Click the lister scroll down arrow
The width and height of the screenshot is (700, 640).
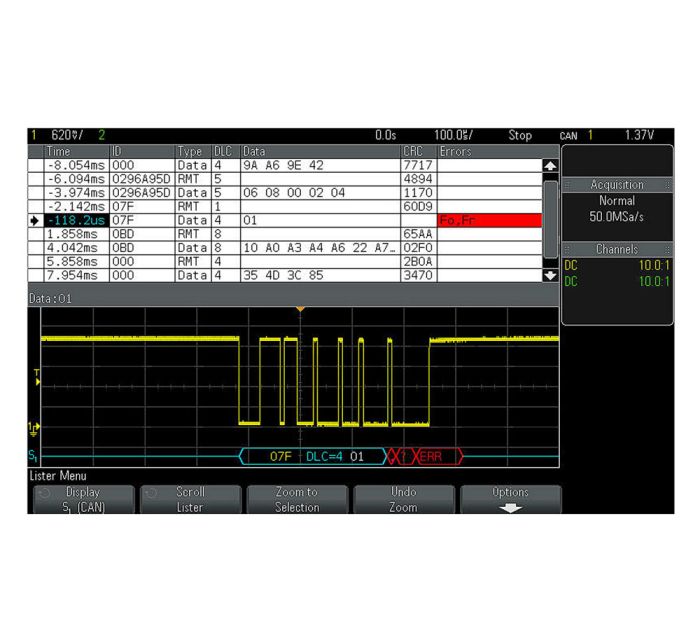(x=550, y=275)
